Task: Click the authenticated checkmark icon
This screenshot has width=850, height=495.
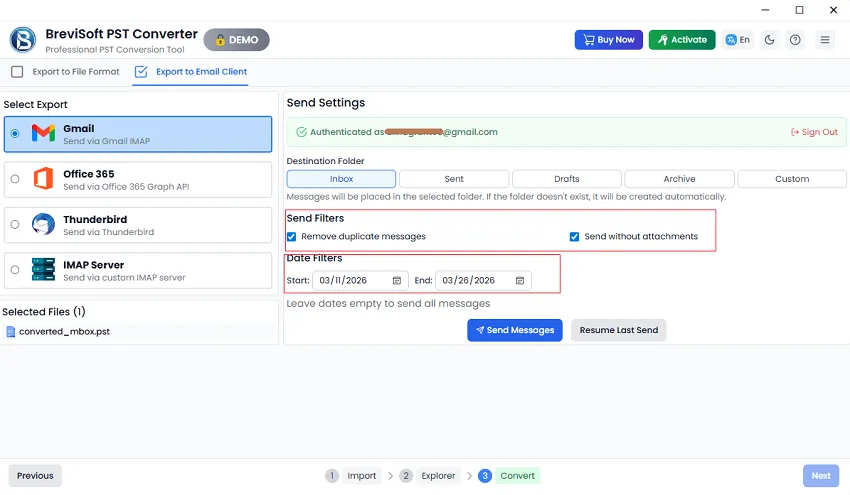Action: tap(301, 132)
